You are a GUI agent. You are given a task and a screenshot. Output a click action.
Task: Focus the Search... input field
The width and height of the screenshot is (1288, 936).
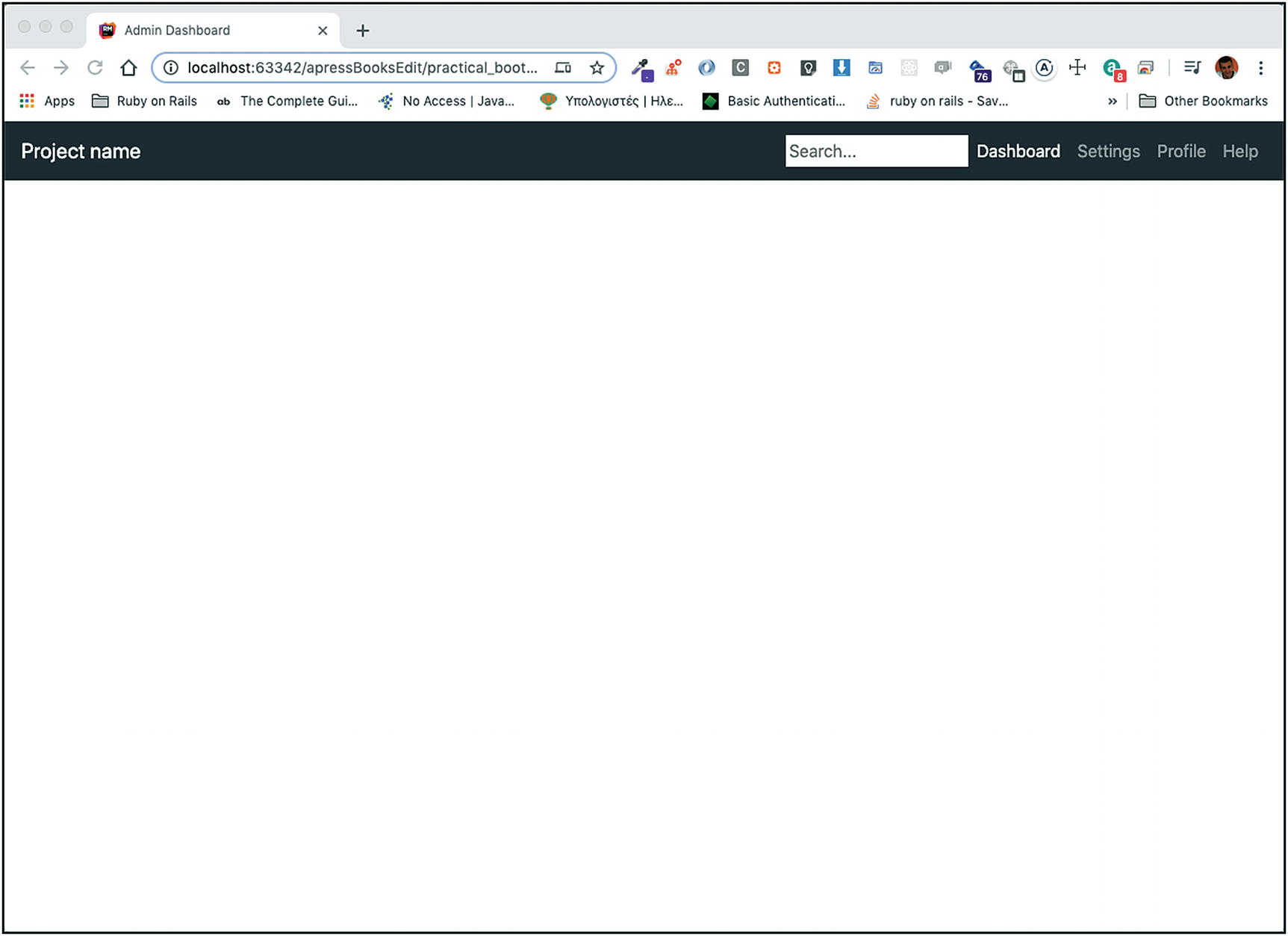876,152
